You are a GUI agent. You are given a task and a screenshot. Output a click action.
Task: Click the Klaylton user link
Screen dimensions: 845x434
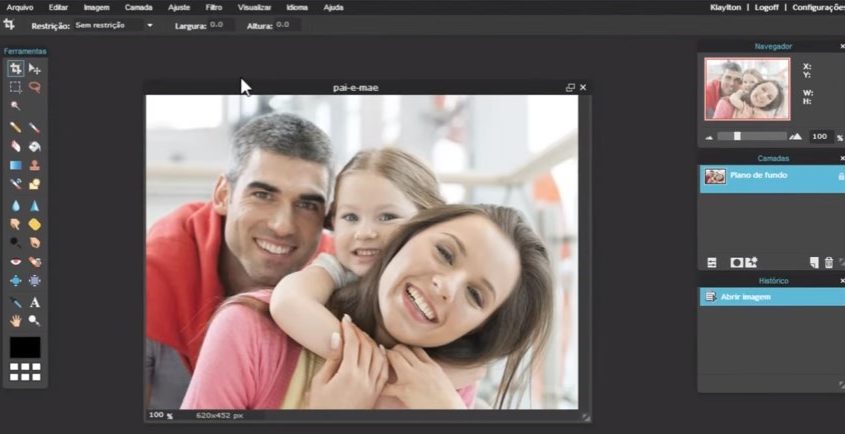[x=725, y=7]
